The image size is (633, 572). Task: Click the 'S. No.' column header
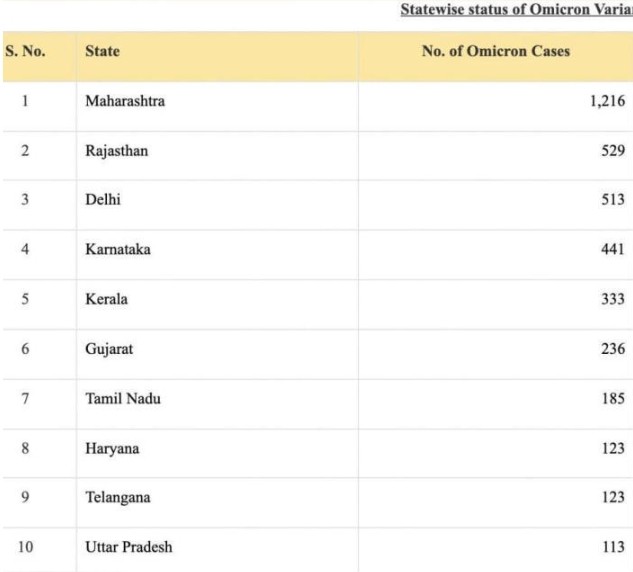tap(25, 51)
